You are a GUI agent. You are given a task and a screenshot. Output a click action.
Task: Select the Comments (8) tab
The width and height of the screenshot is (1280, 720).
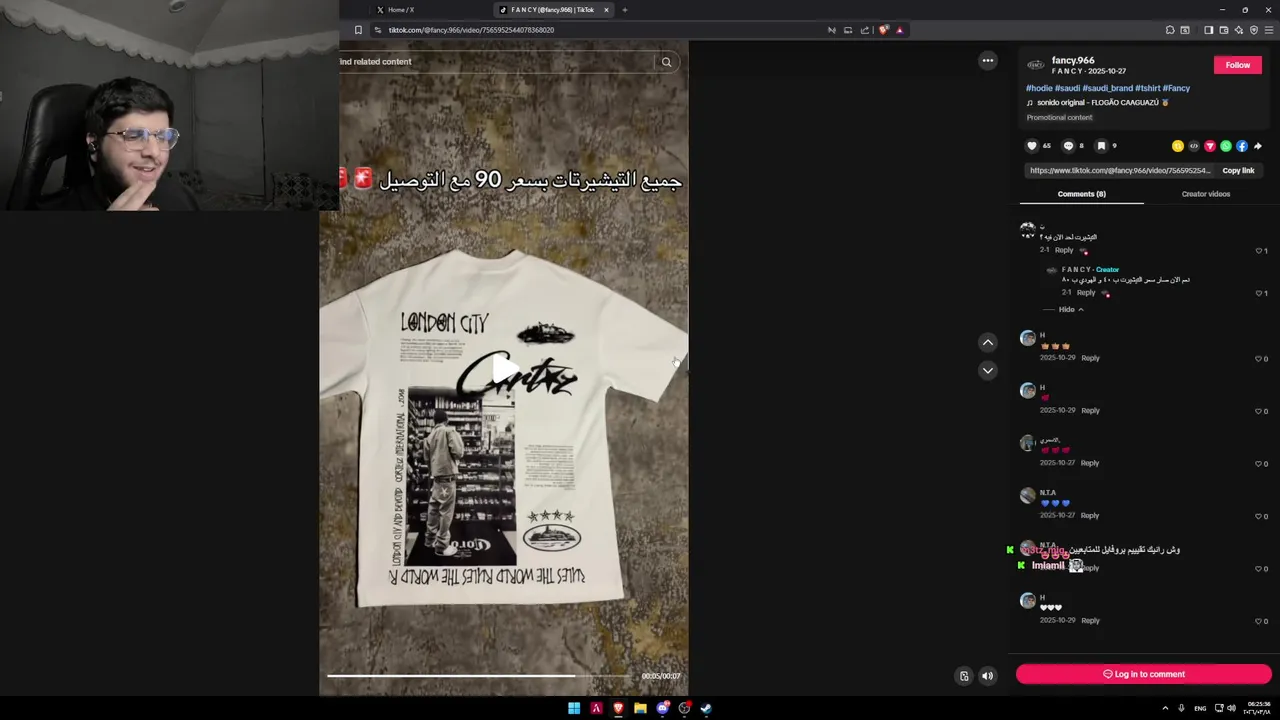[x=1081, y=194]
